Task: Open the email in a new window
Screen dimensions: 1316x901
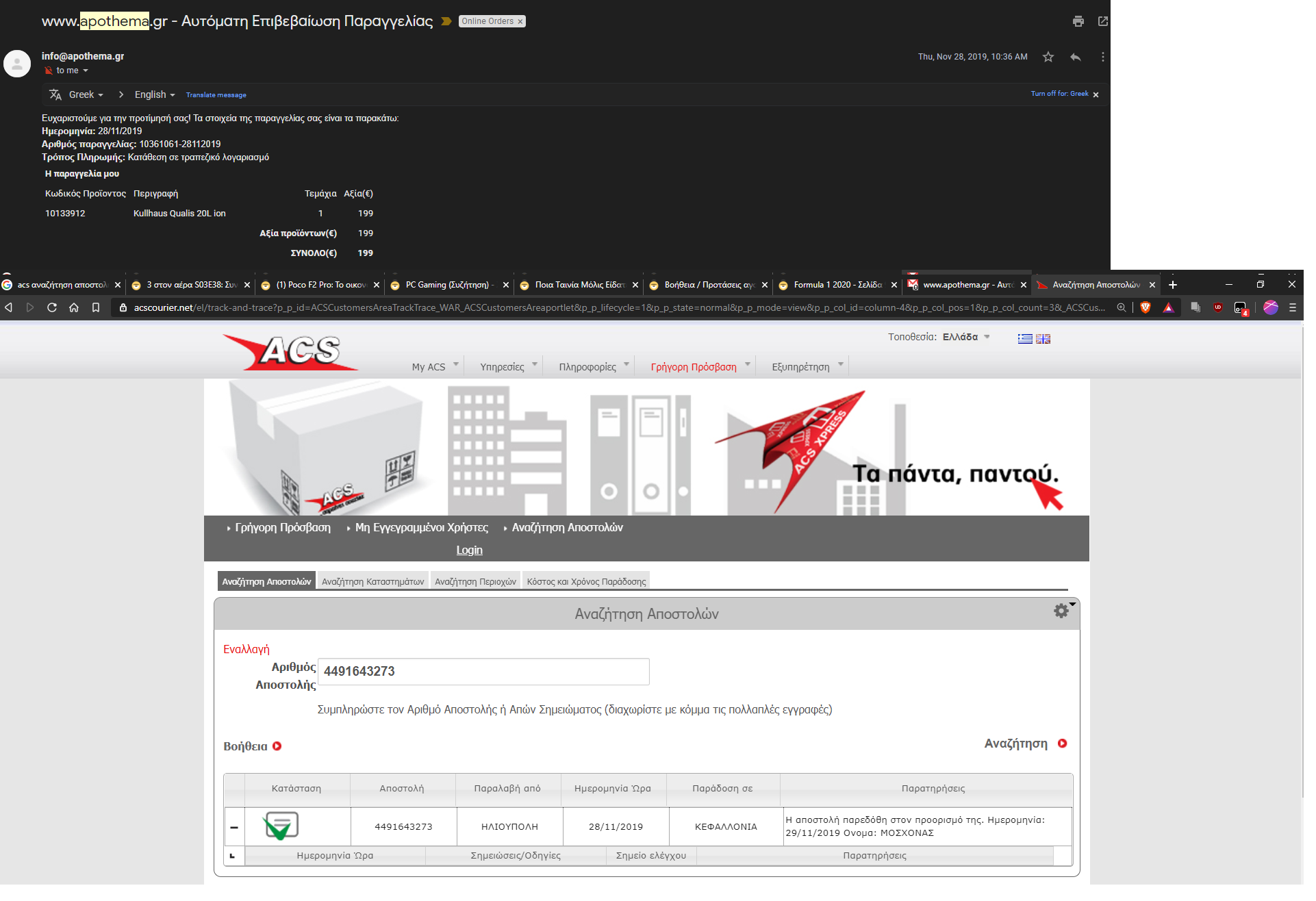Action: point(1102,21)
